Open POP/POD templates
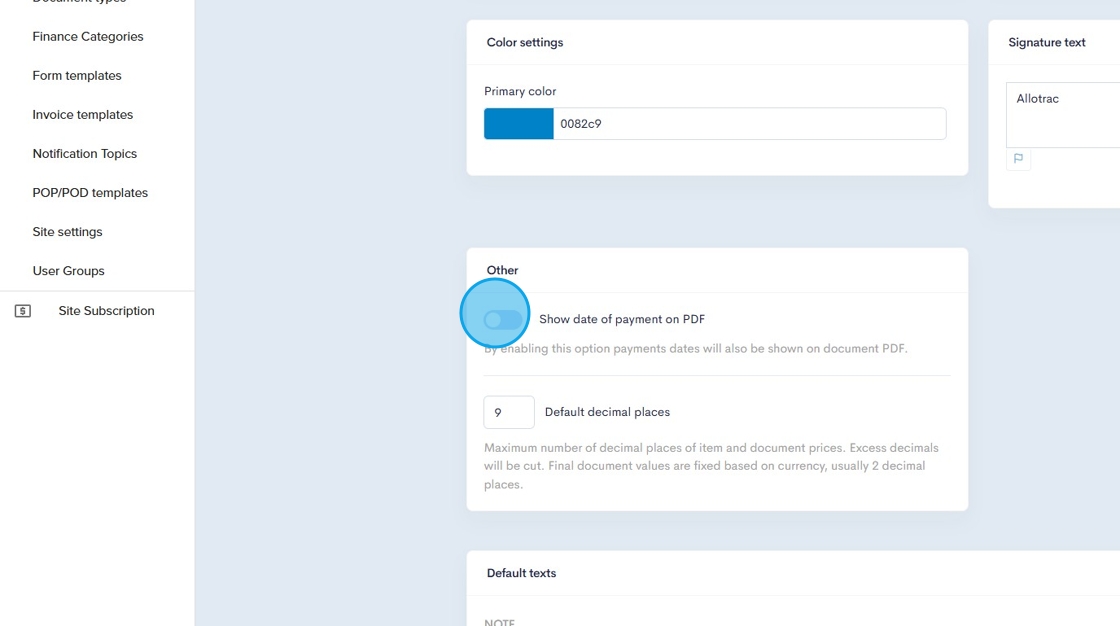 point(90,193)
